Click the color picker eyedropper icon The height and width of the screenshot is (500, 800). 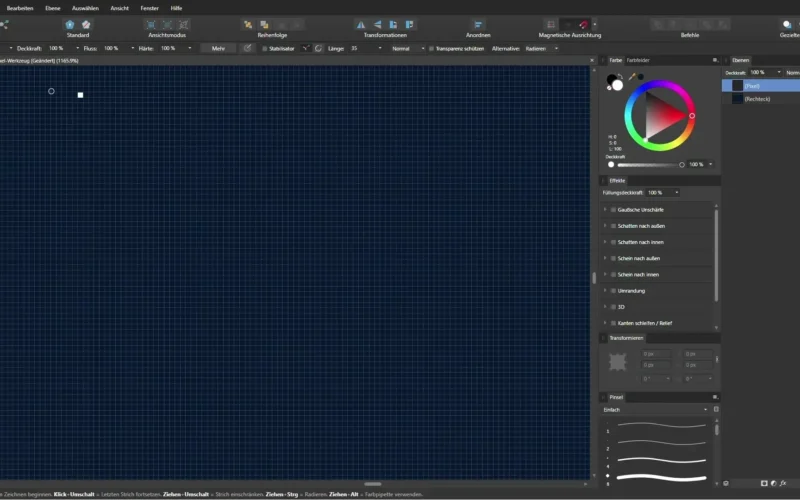coord(632,75)
